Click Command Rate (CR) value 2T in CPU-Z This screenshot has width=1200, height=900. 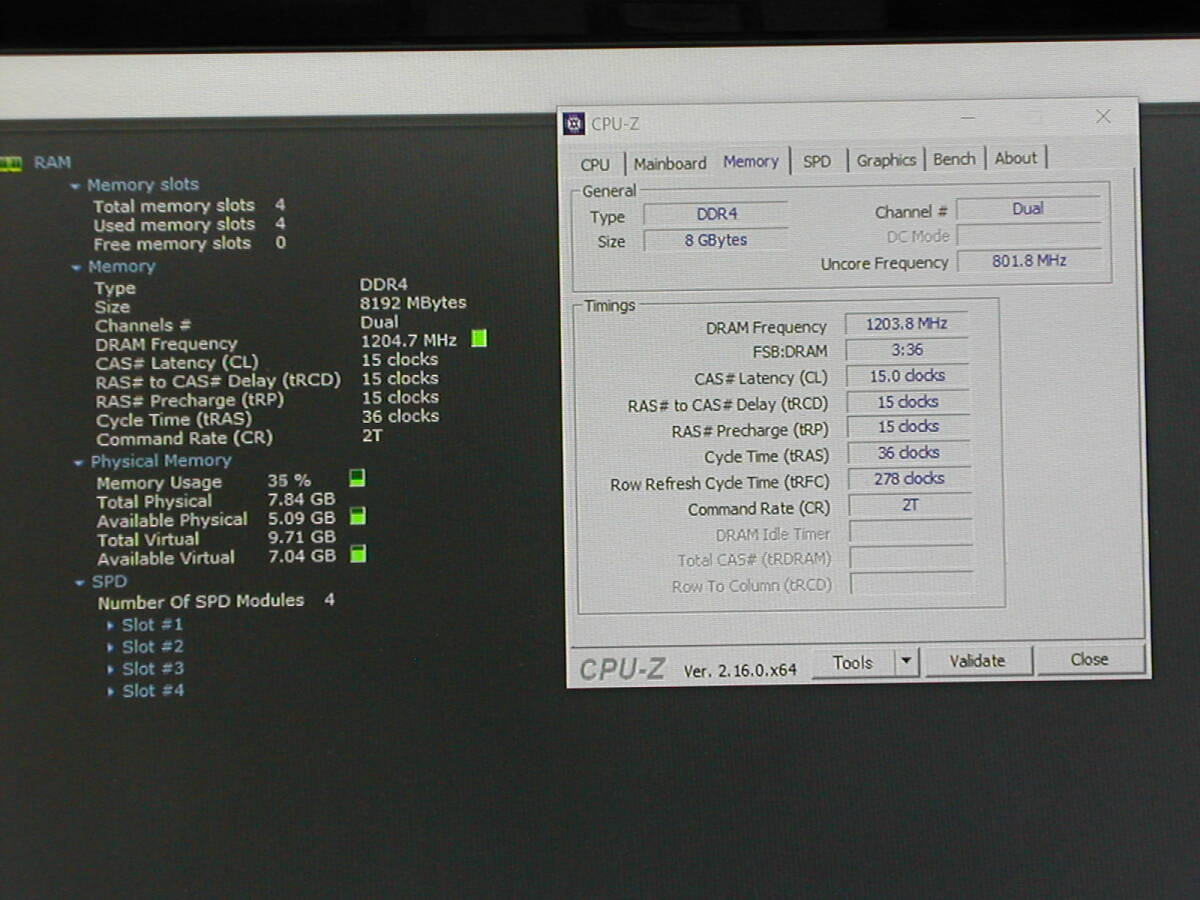[x=910, y=505]
